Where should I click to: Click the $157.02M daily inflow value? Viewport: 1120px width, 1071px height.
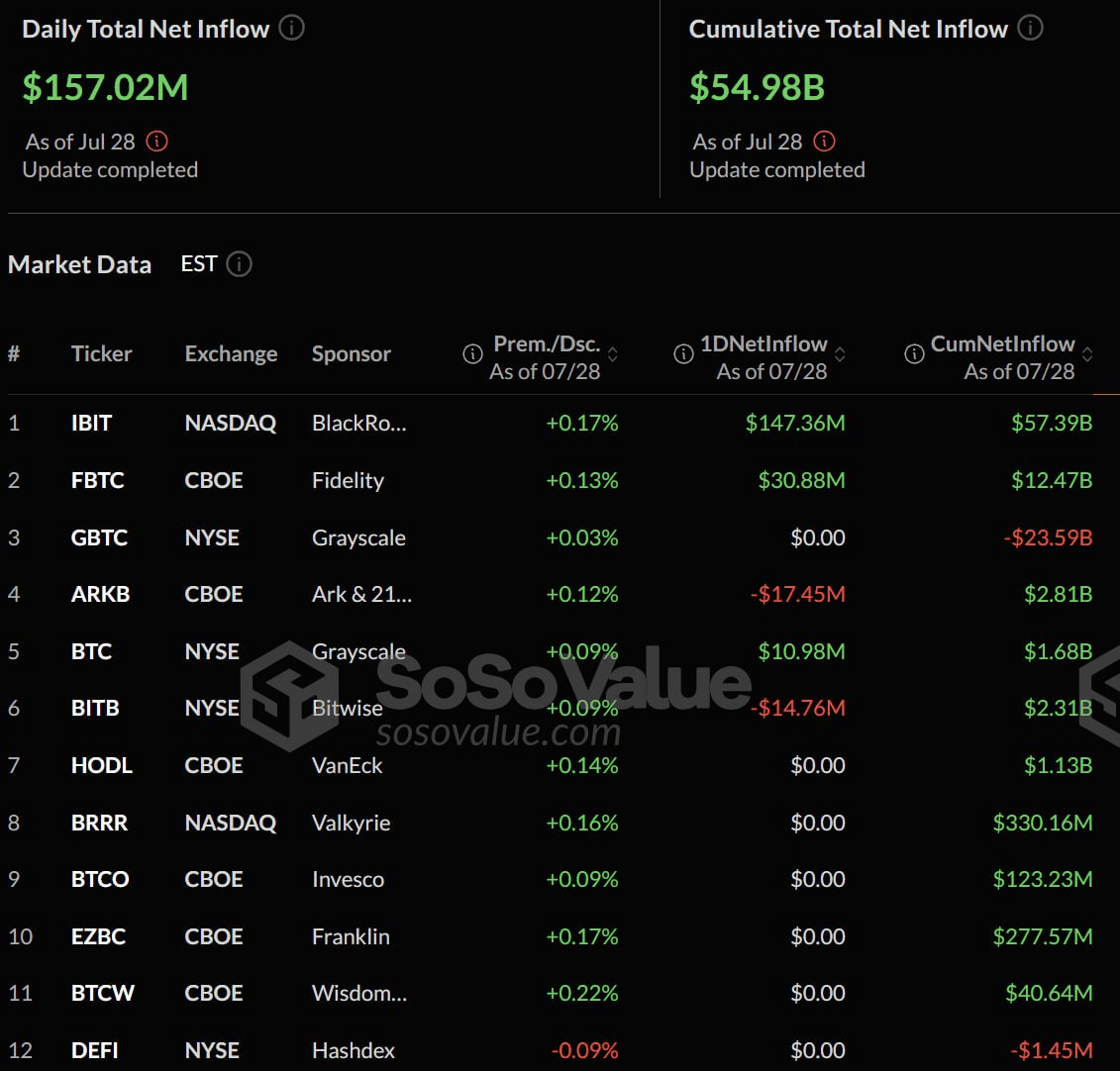pyautogui.click(x=105, y=88)
